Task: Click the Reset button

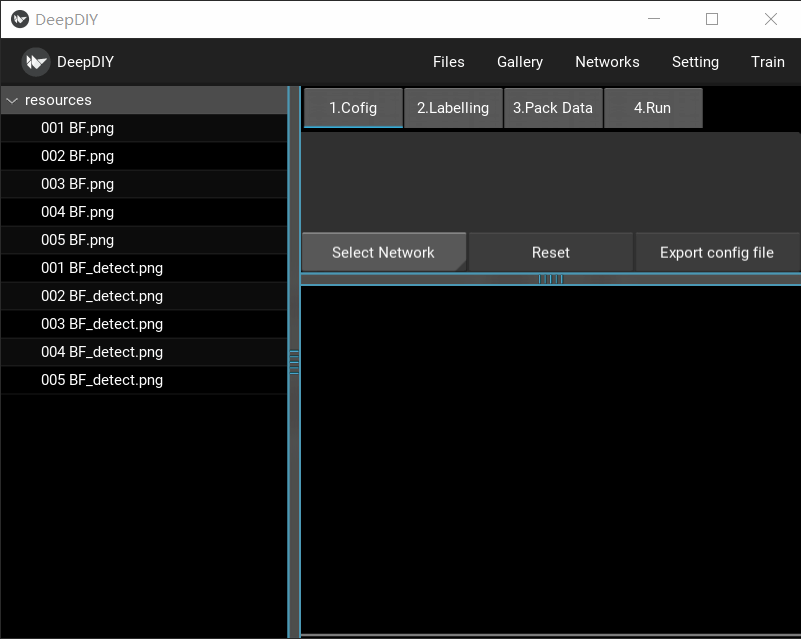Action: coord(551,252)
